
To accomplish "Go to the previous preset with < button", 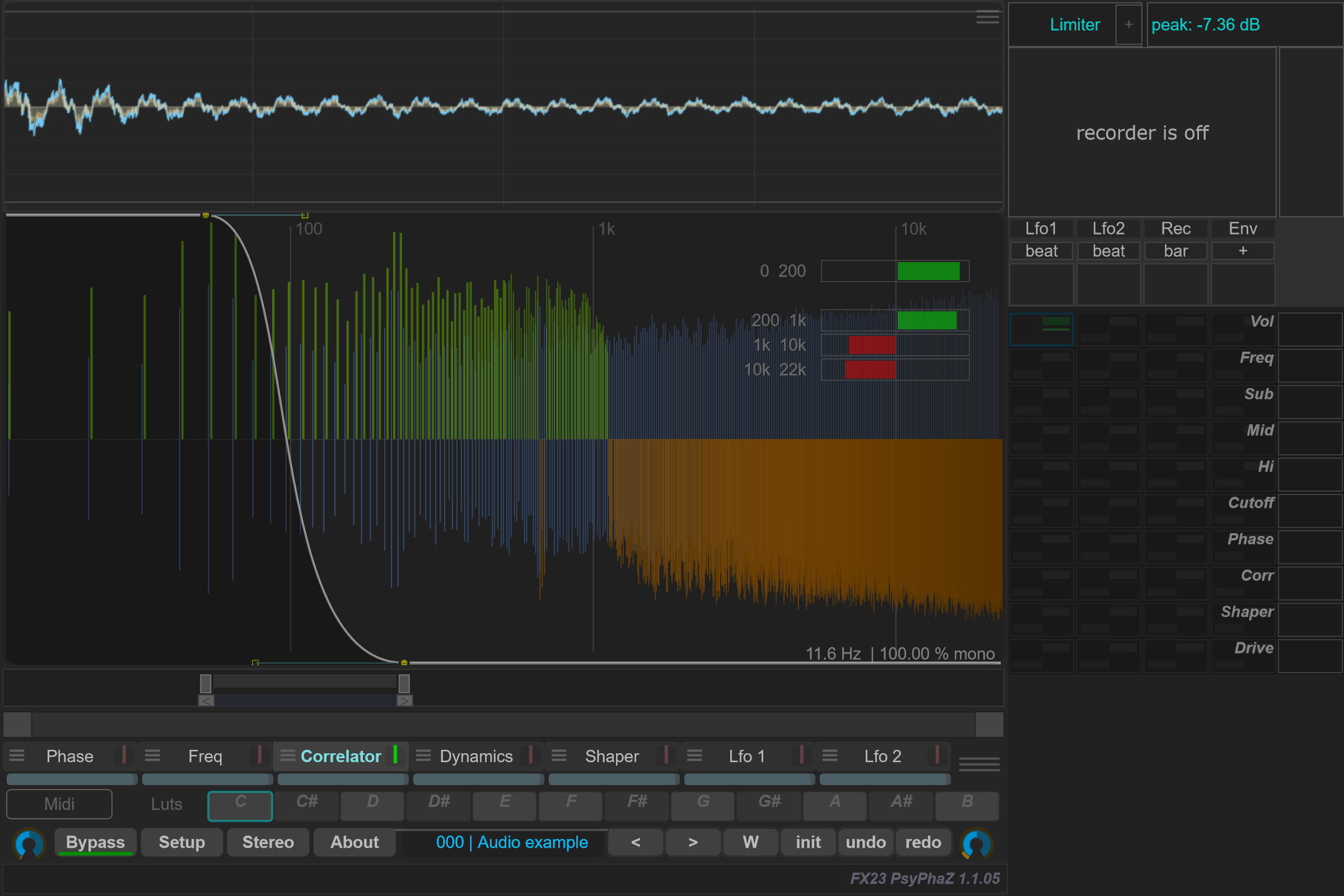I will click(x=636, y=842).
